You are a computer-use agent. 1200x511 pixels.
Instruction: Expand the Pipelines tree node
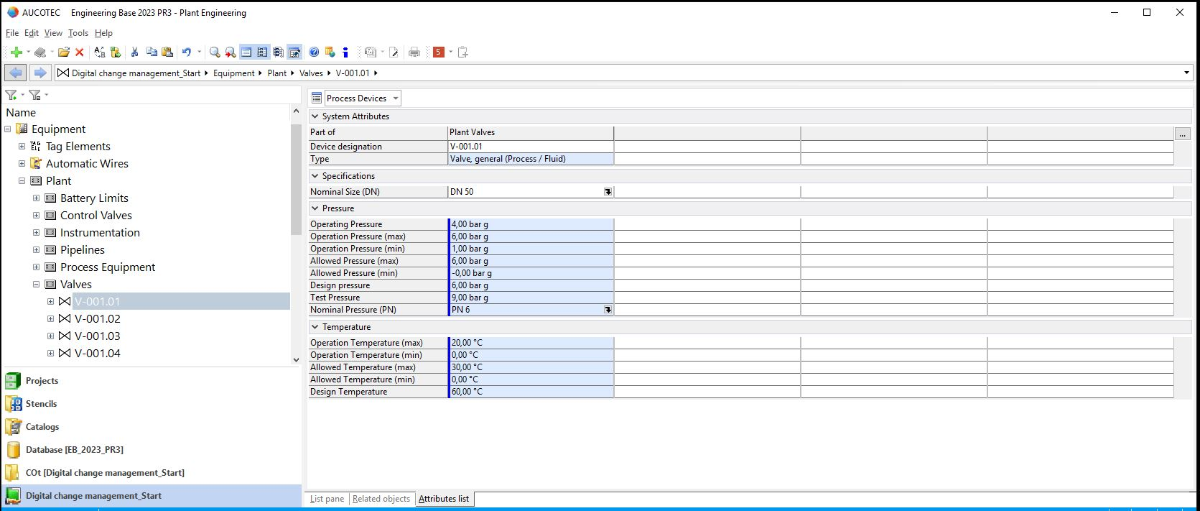pos(37,250)
